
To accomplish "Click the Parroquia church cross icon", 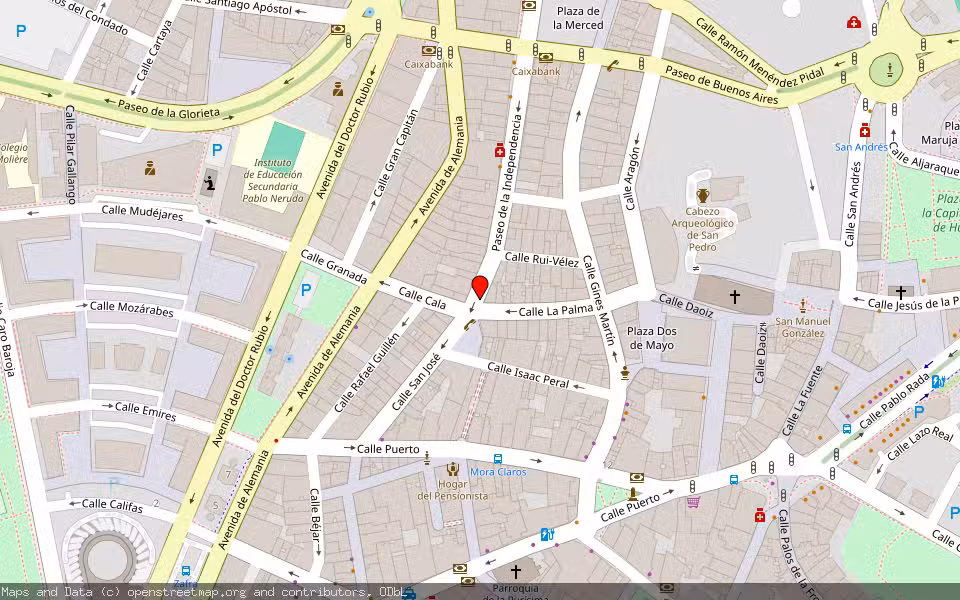I will 516,571.
